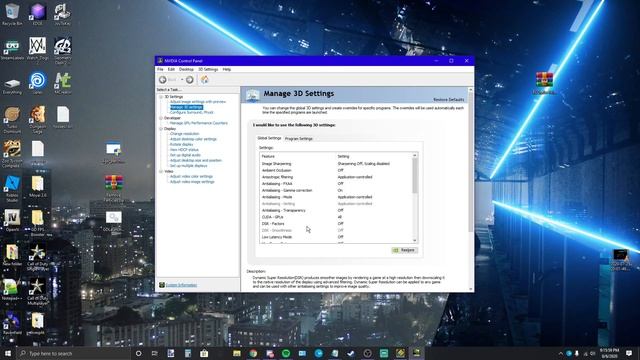
Task: Select Change resolution task
Action: coord(184,134)
